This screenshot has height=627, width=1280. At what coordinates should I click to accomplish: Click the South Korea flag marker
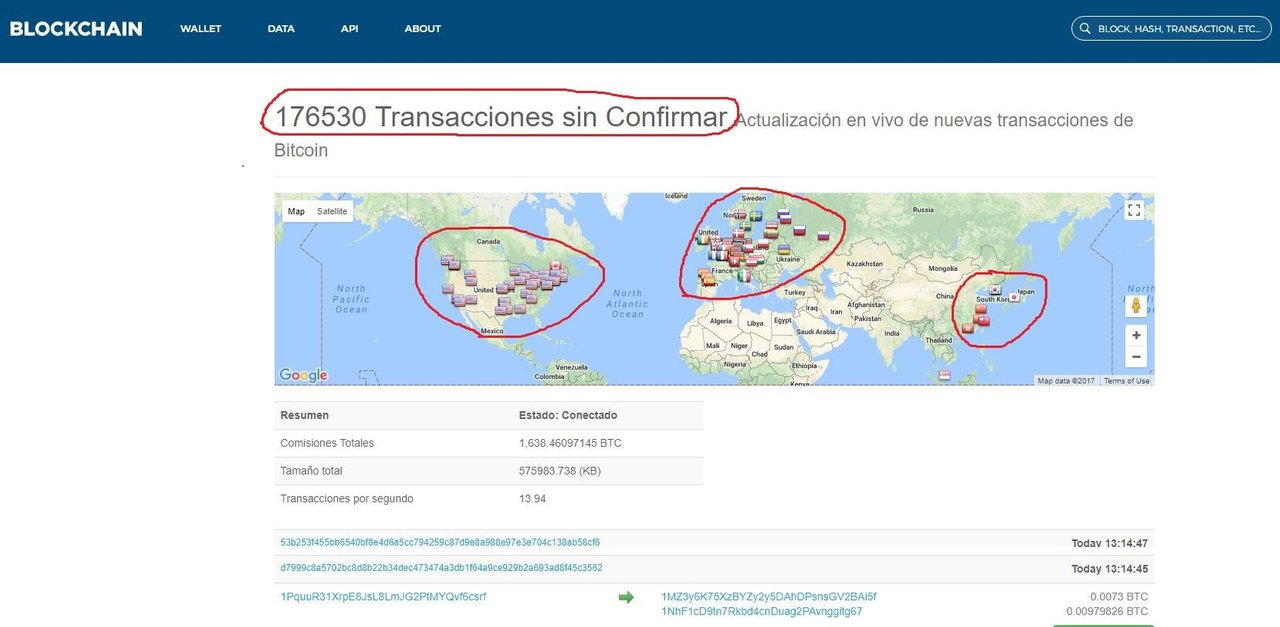tap(995, 289)
